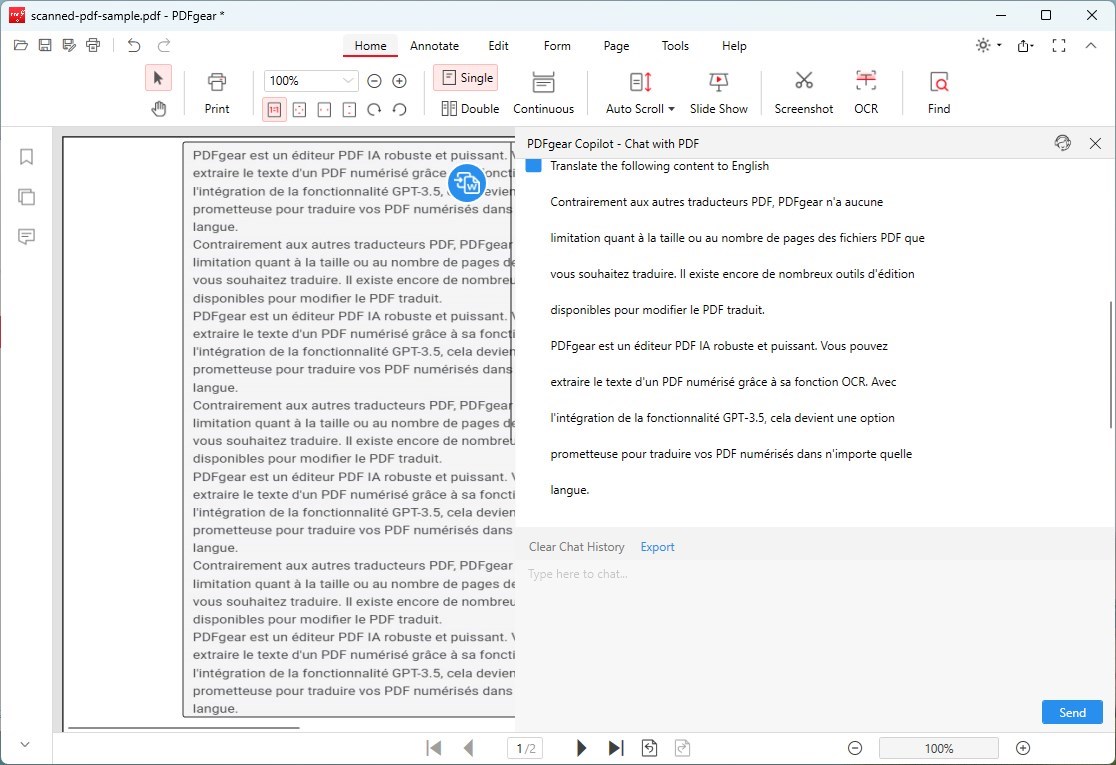Switch to the Annotate tab
The width and height of the screenshot is (1116, 765).
pos(434,46)
